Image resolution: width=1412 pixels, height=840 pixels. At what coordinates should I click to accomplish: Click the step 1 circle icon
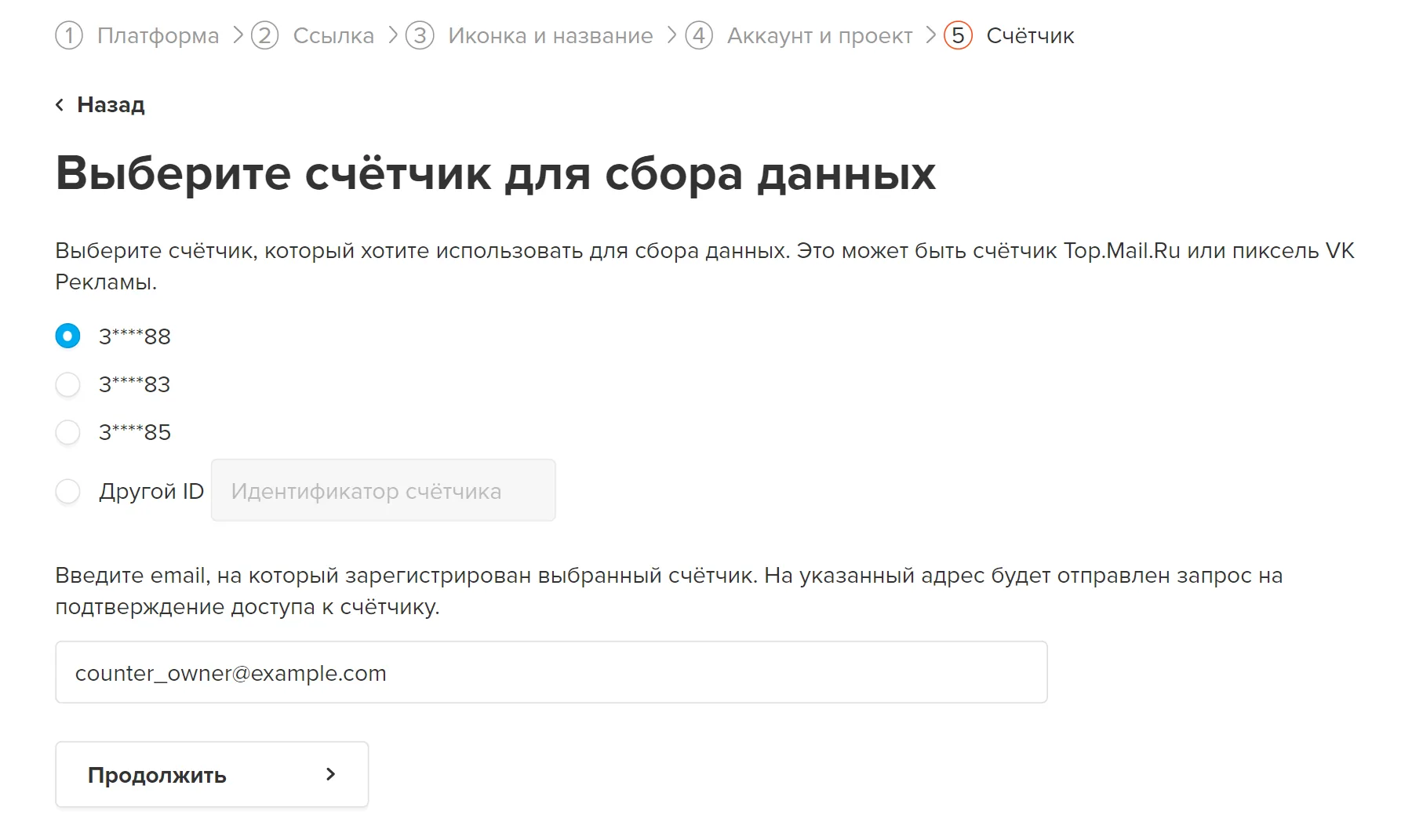[x=69, y=35]
